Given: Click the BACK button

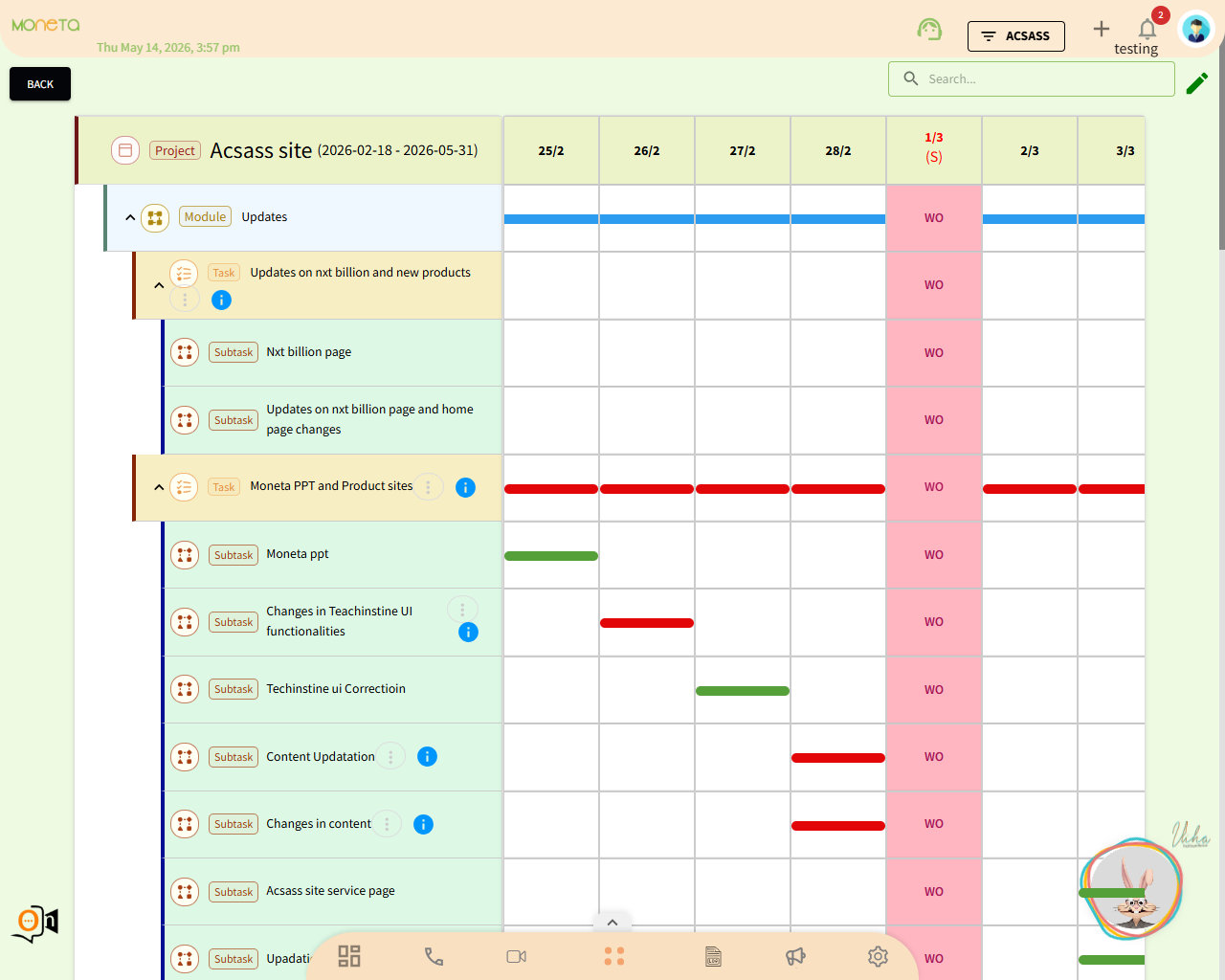Looking at the screenshot, I should pyautogui.click(x=40, y=84).
